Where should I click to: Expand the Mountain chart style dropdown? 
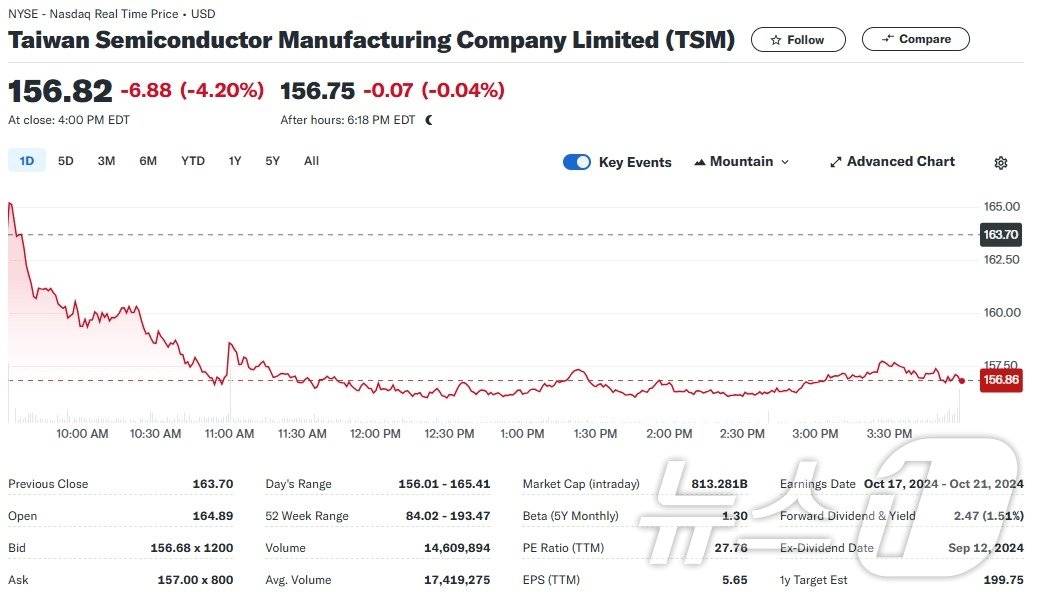point(783,161)
